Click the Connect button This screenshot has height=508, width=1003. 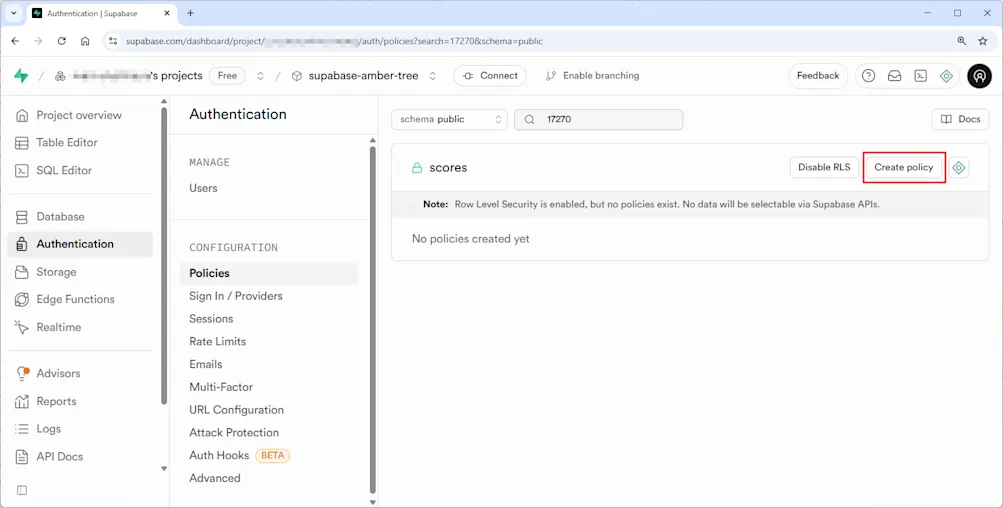click(x=490, y=75)
